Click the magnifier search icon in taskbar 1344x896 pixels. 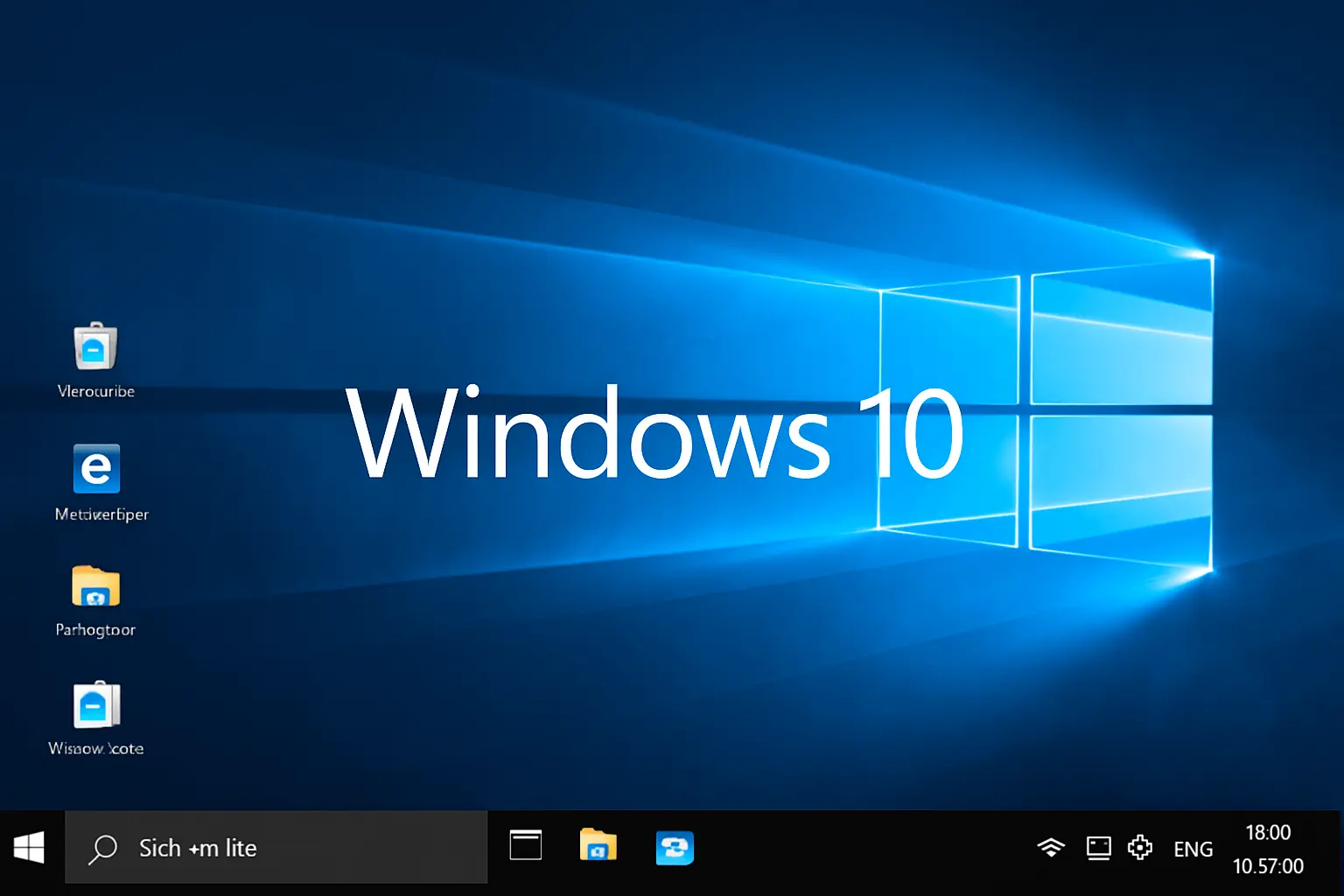[103, 849]
